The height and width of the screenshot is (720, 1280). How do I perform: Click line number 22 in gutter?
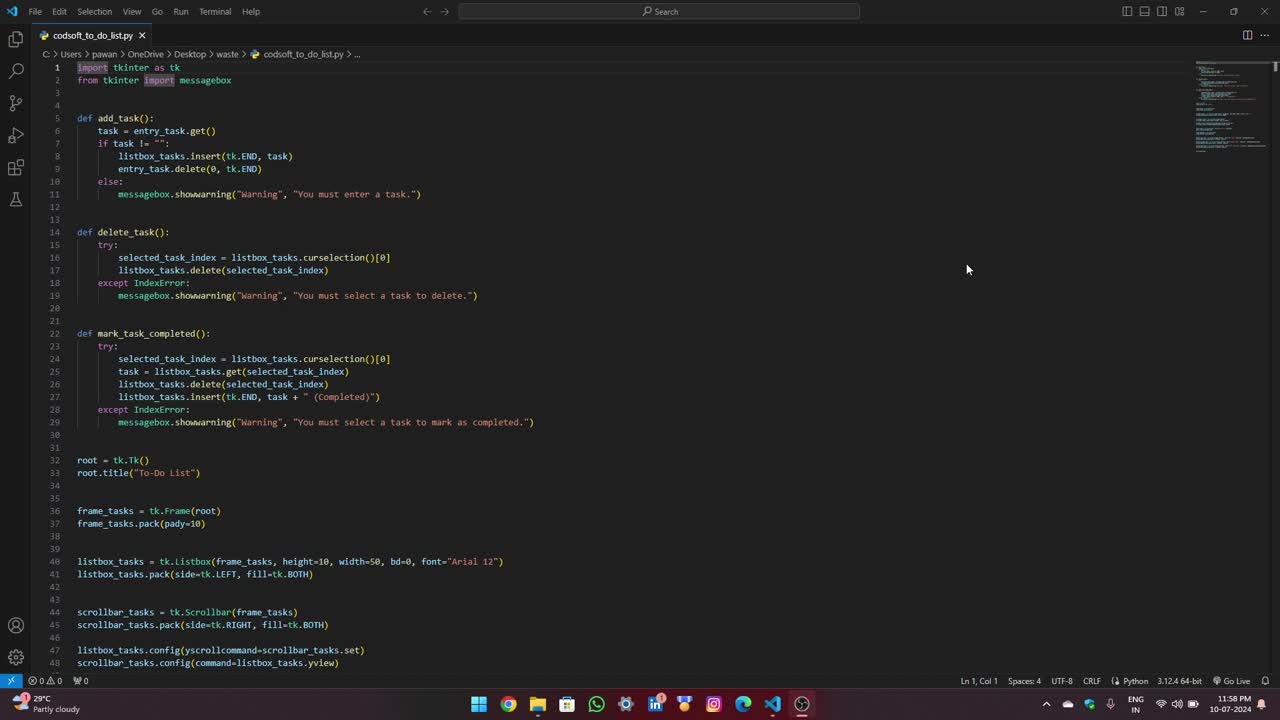(x=55, y=334)
